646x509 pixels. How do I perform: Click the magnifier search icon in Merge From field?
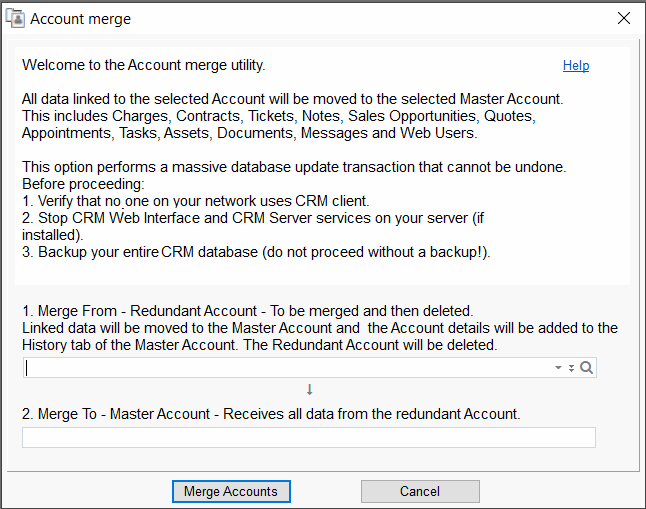tap(587, 368)
